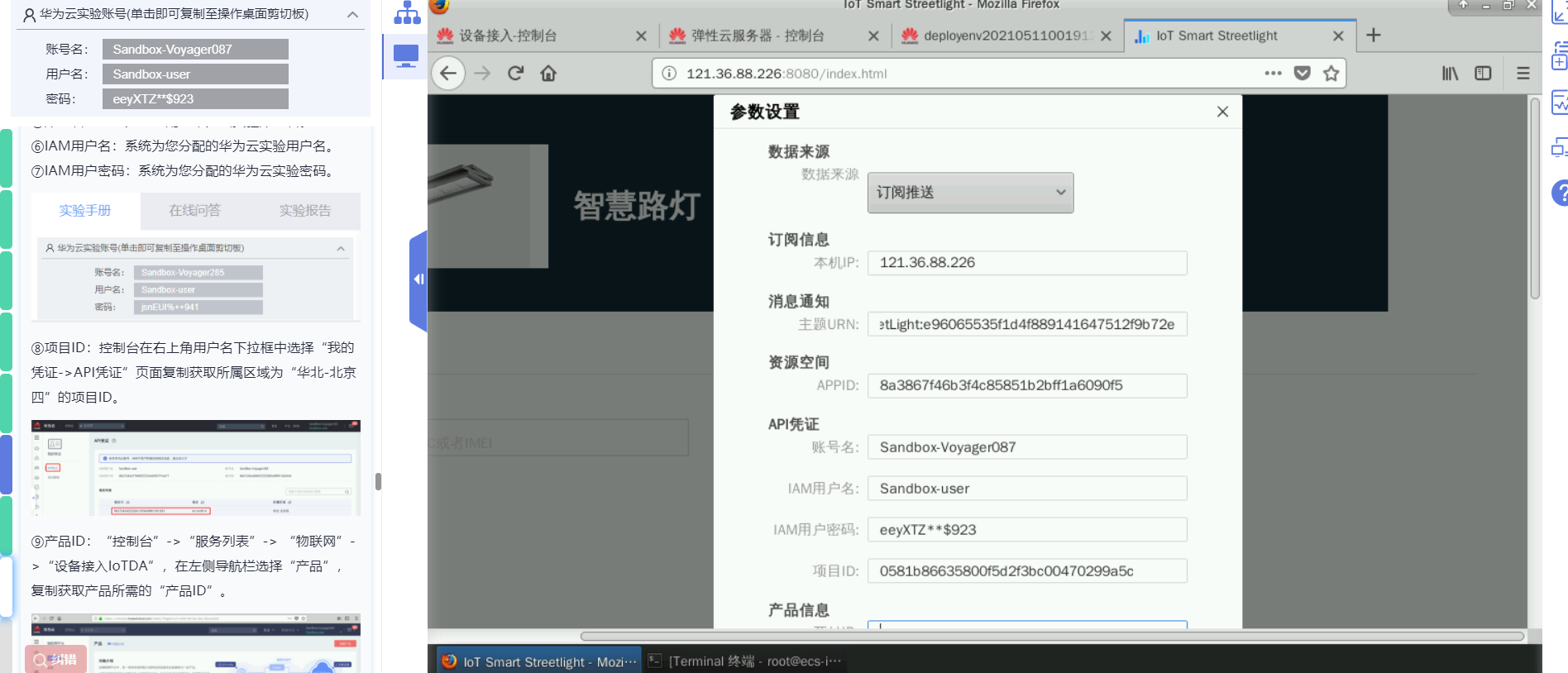The image size is (1568, 673).
Task: Save the page to Pocket
Action: point(1303,74)
